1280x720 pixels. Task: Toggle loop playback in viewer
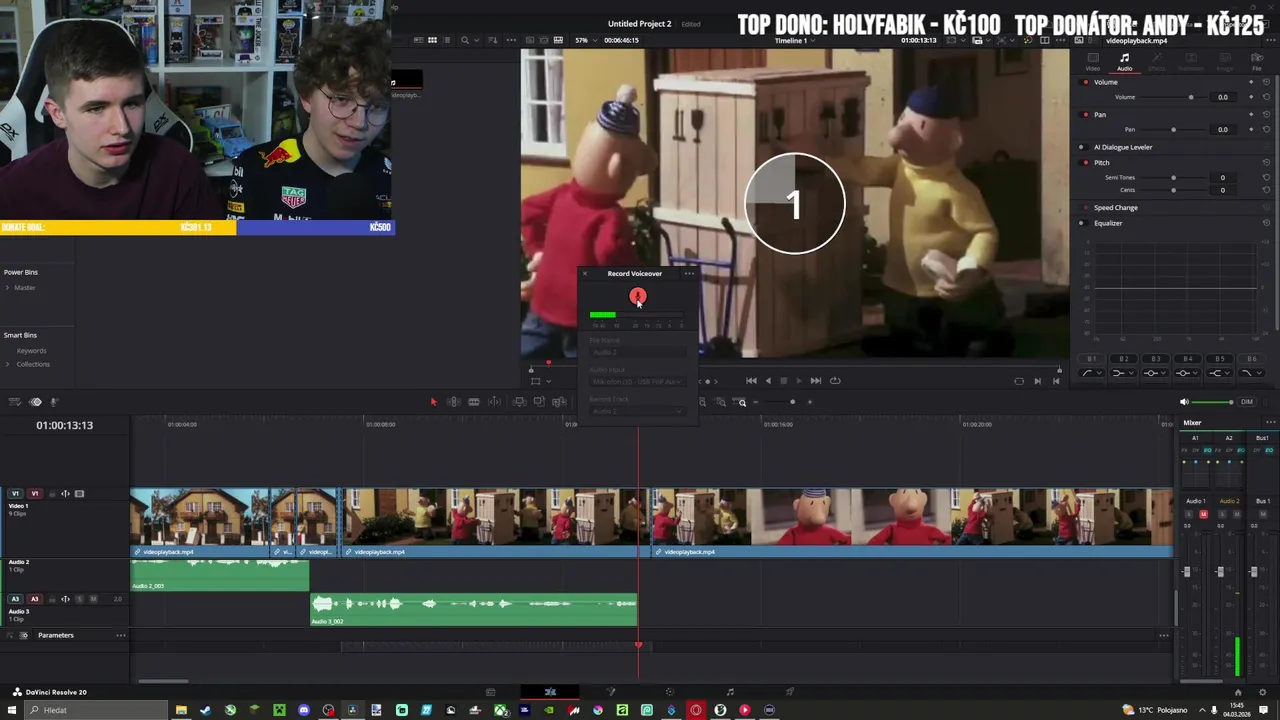[x=835, y=380]
